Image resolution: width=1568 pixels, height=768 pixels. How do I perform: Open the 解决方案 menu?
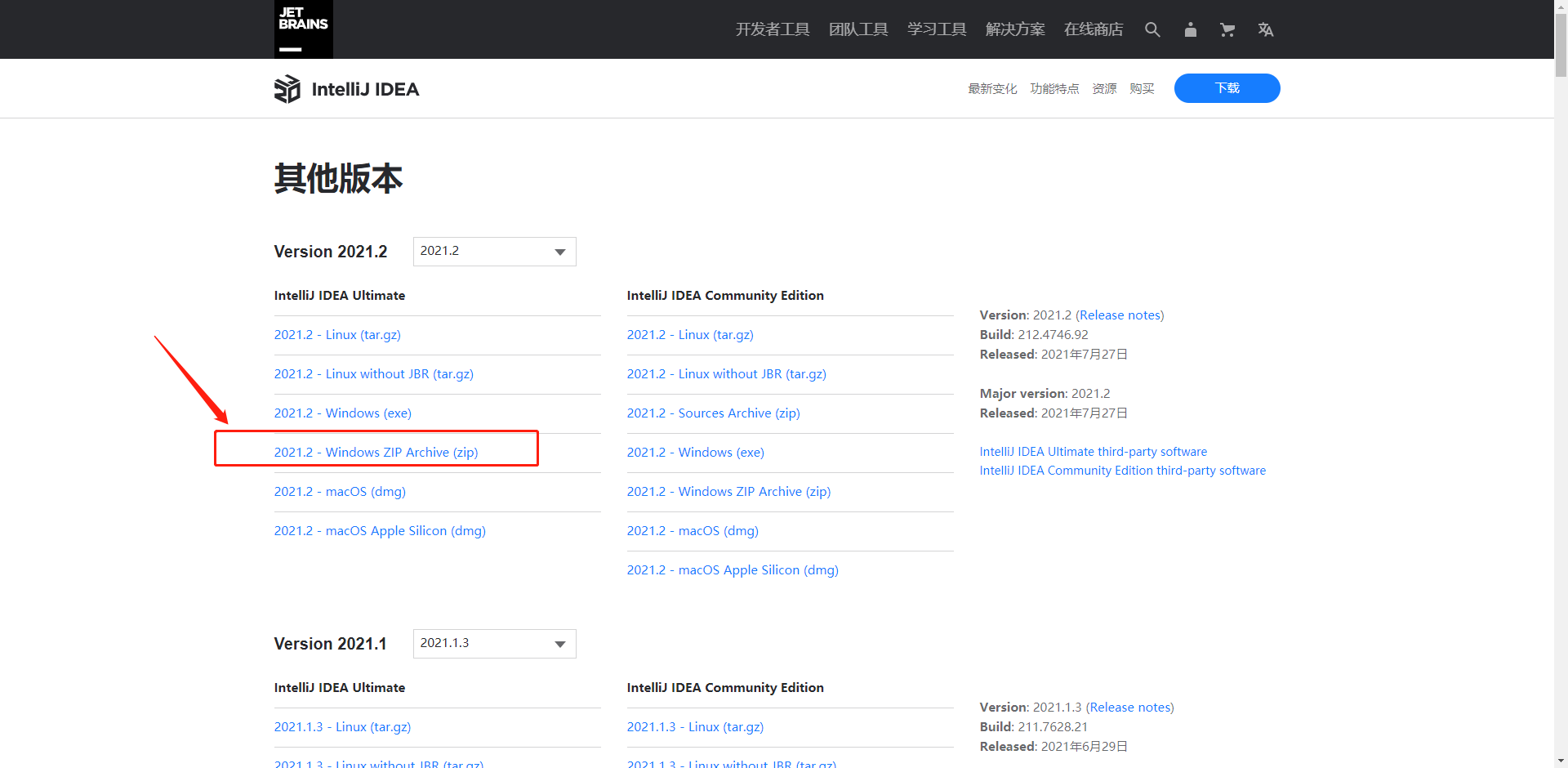tap(1015, 29)
